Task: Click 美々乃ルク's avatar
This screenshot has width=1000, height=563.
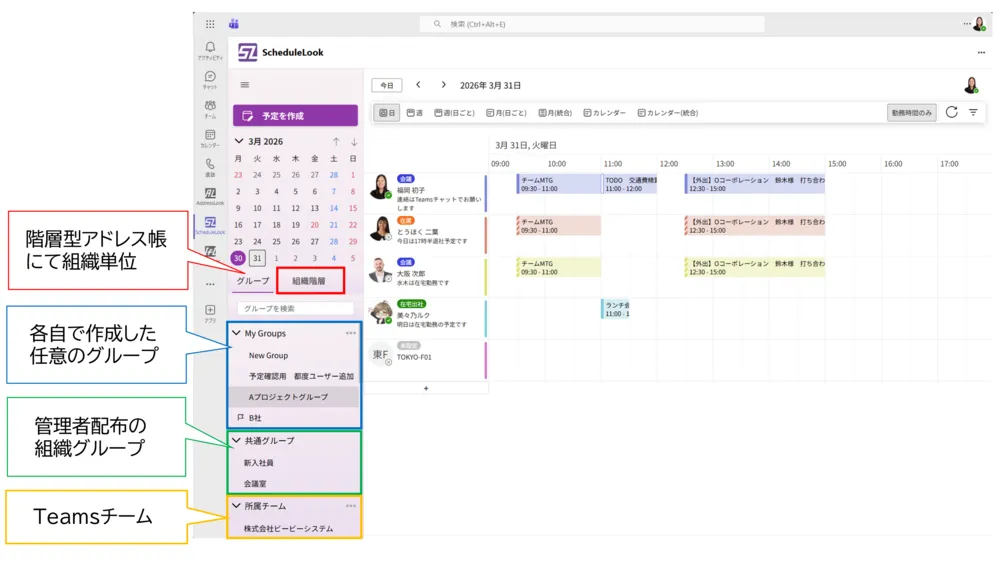Action: point(381,312)
